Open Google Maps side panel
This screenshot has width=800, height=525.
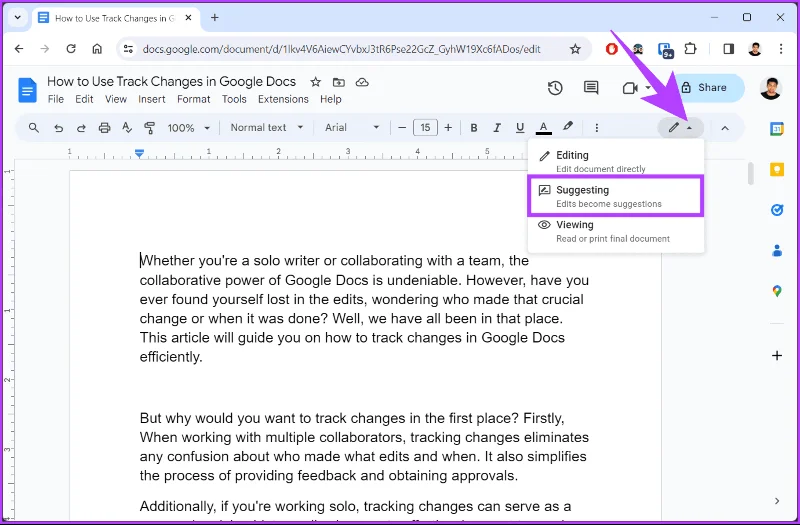coord(777,291)
